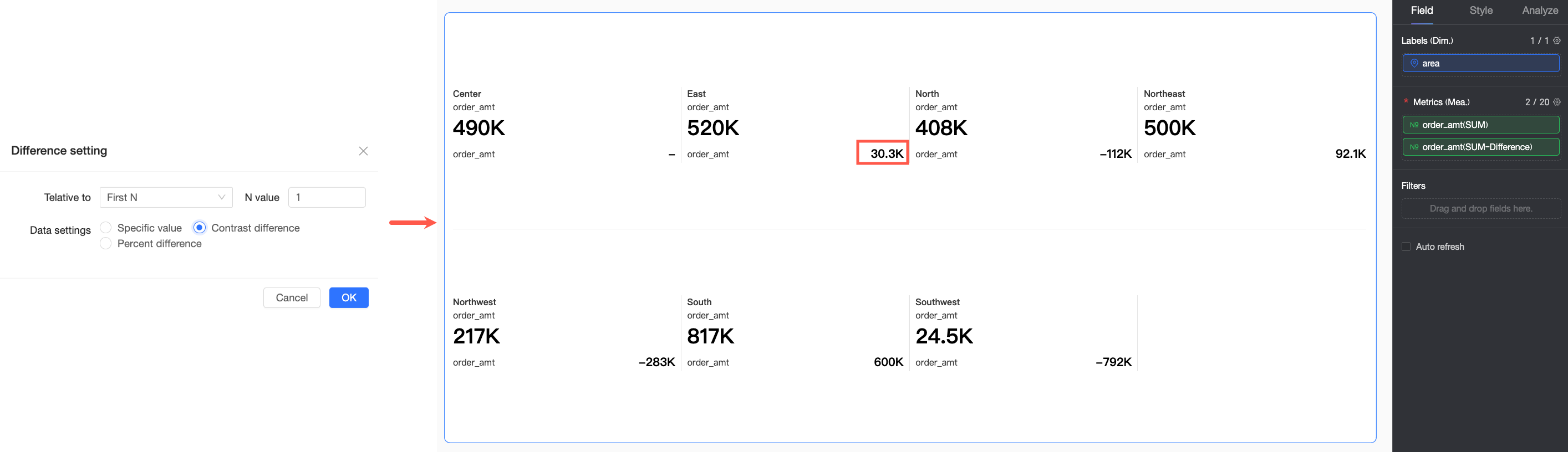This screenshot has height=452, width=1568.
Task: Click the number icon on order_amt(SUM-Difference)
Action: (1414, 147)
